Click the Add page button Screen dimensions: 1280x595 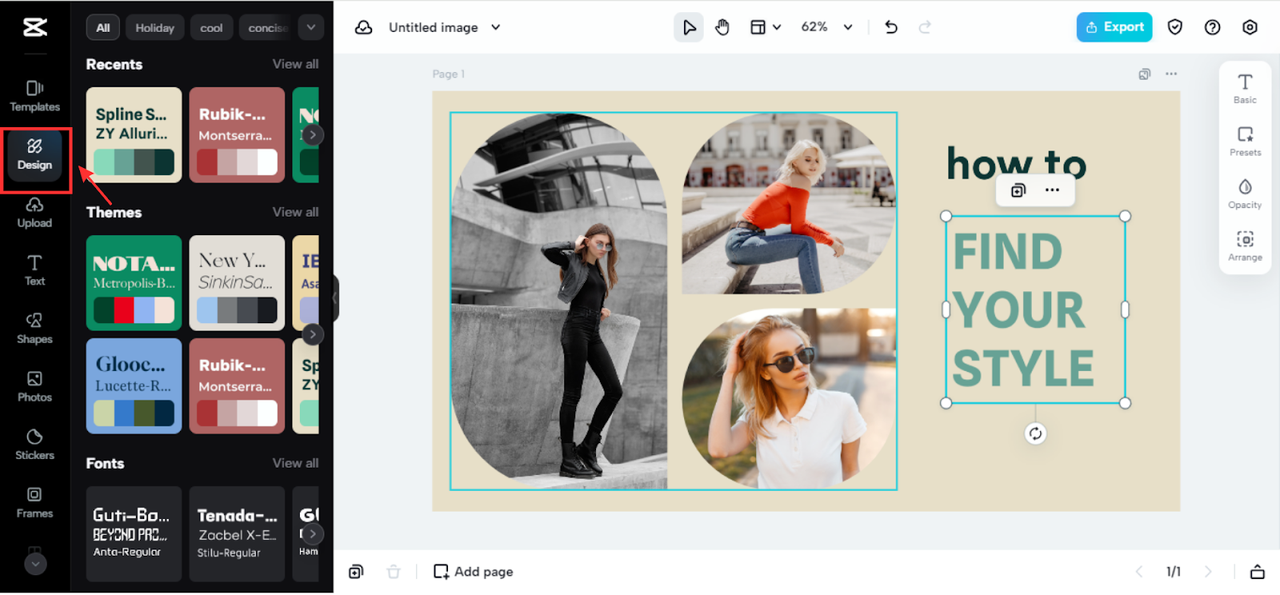pos(473,572)
